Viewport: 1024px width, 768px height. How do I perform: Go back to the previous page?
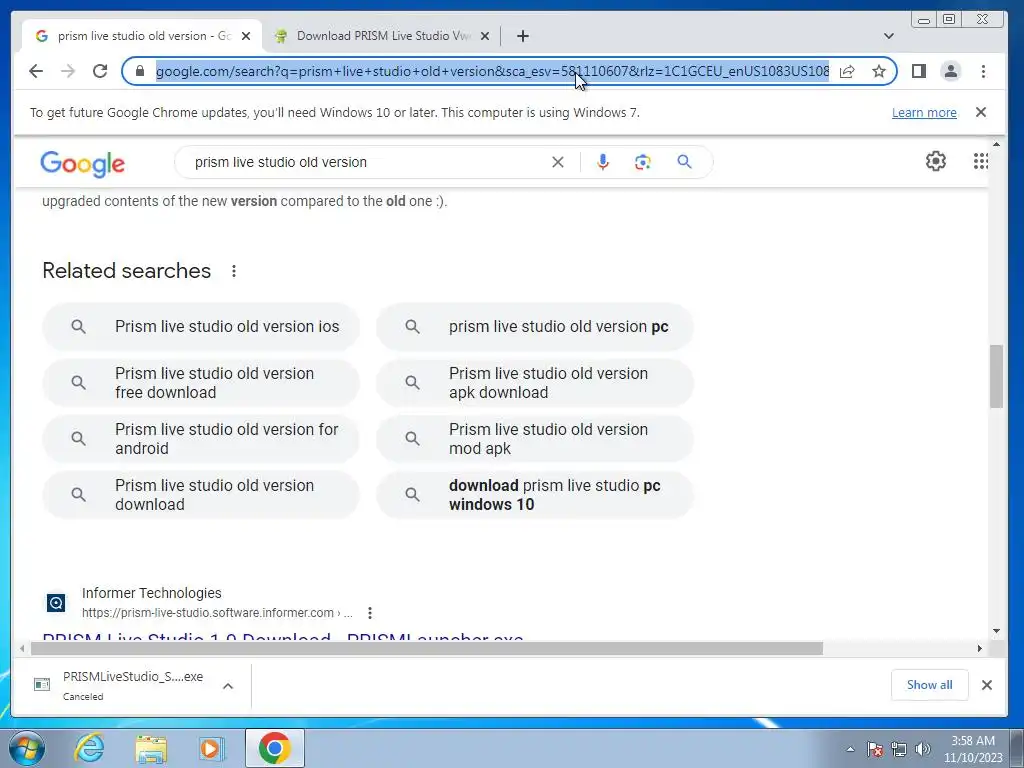(x=36, y=71)
